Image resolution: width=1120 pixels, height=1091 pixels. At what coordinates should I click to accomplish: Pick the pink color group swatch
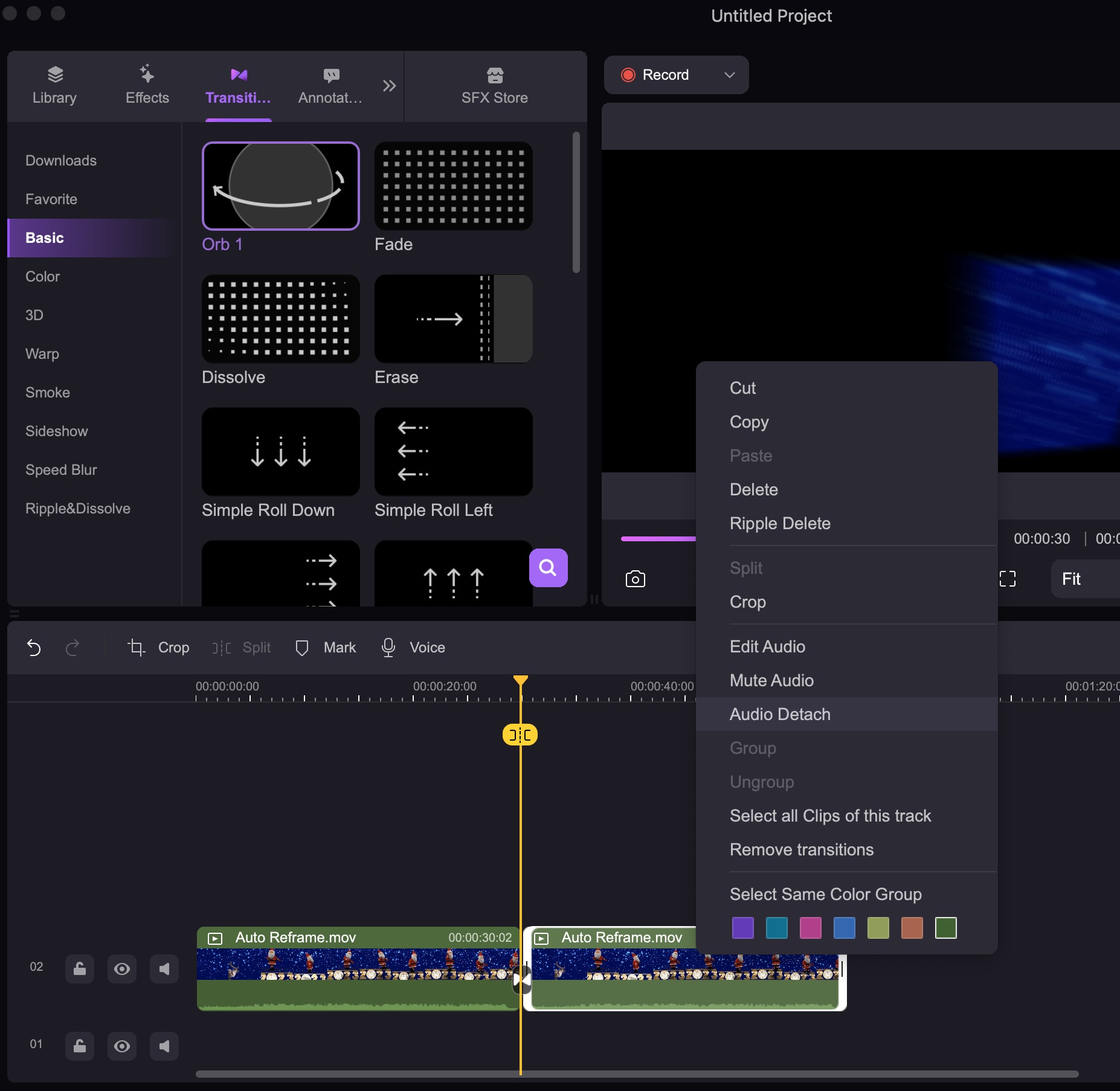point(810,927)
